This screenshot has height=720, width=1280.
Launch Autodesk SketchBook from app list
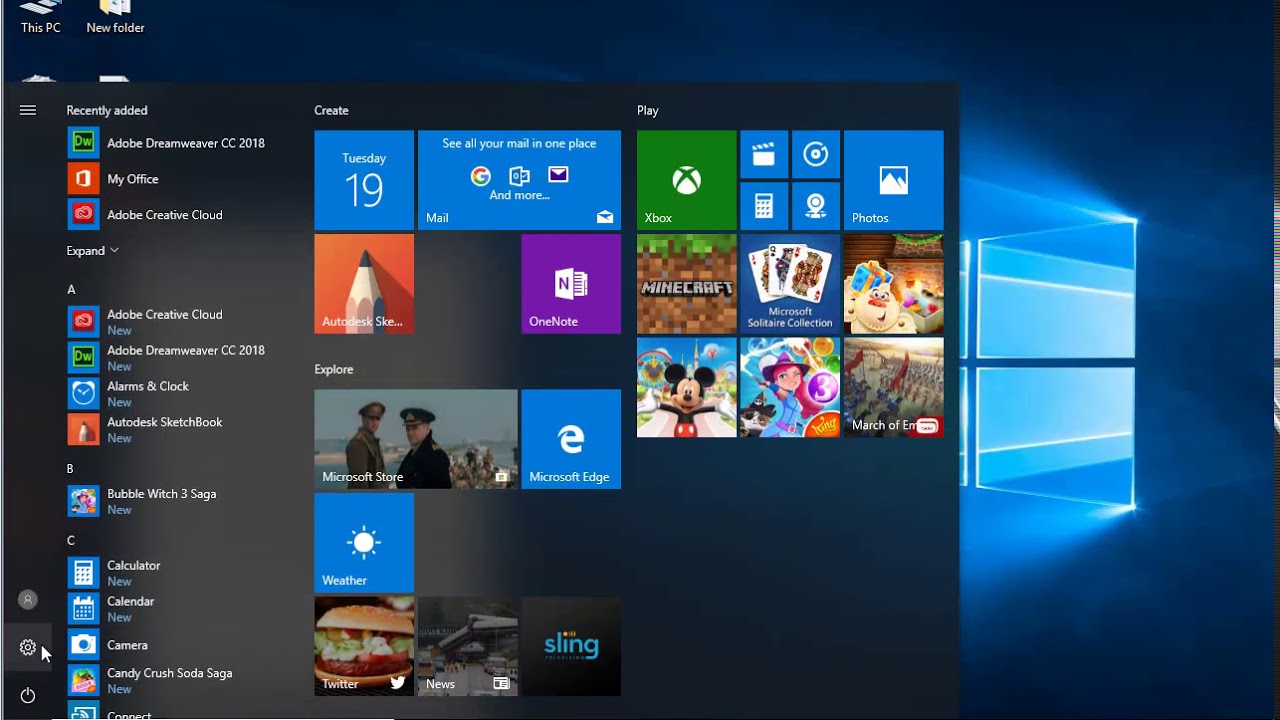[180, 430]
